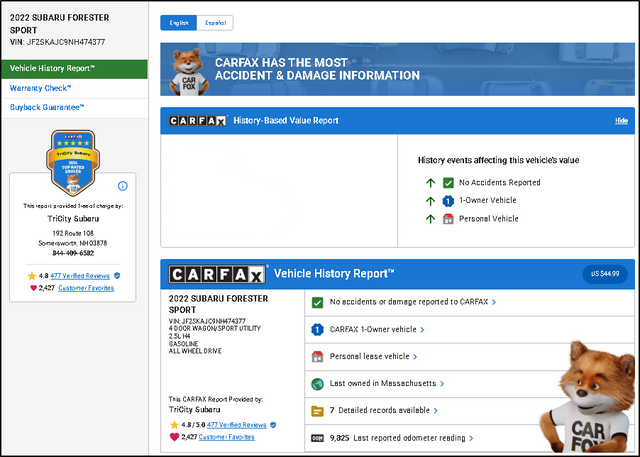The height and width of the screenshot is (457, 640).
Task: Click pink heart icon in history report
Action: tap(174, 437)
